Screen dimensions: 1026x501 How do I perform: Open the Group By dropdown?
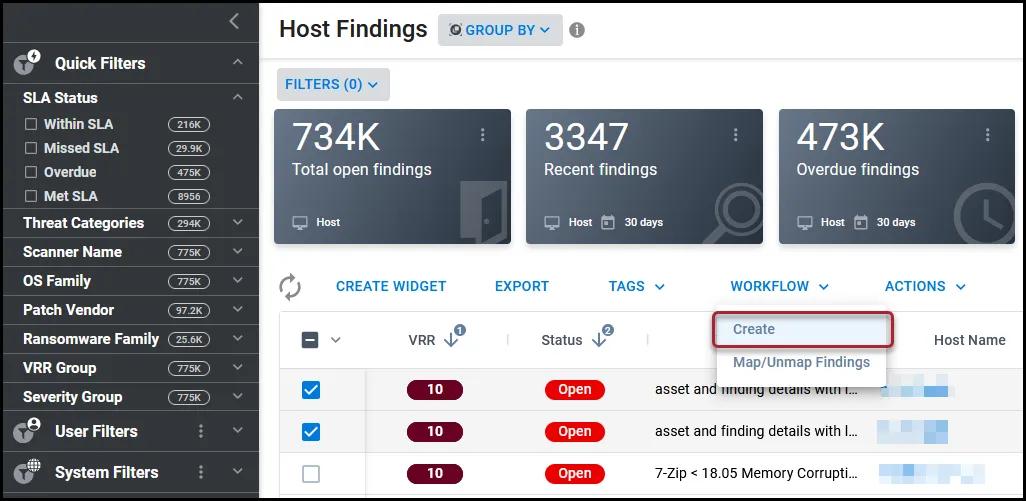pyautogui.click(x=500, y=30)
